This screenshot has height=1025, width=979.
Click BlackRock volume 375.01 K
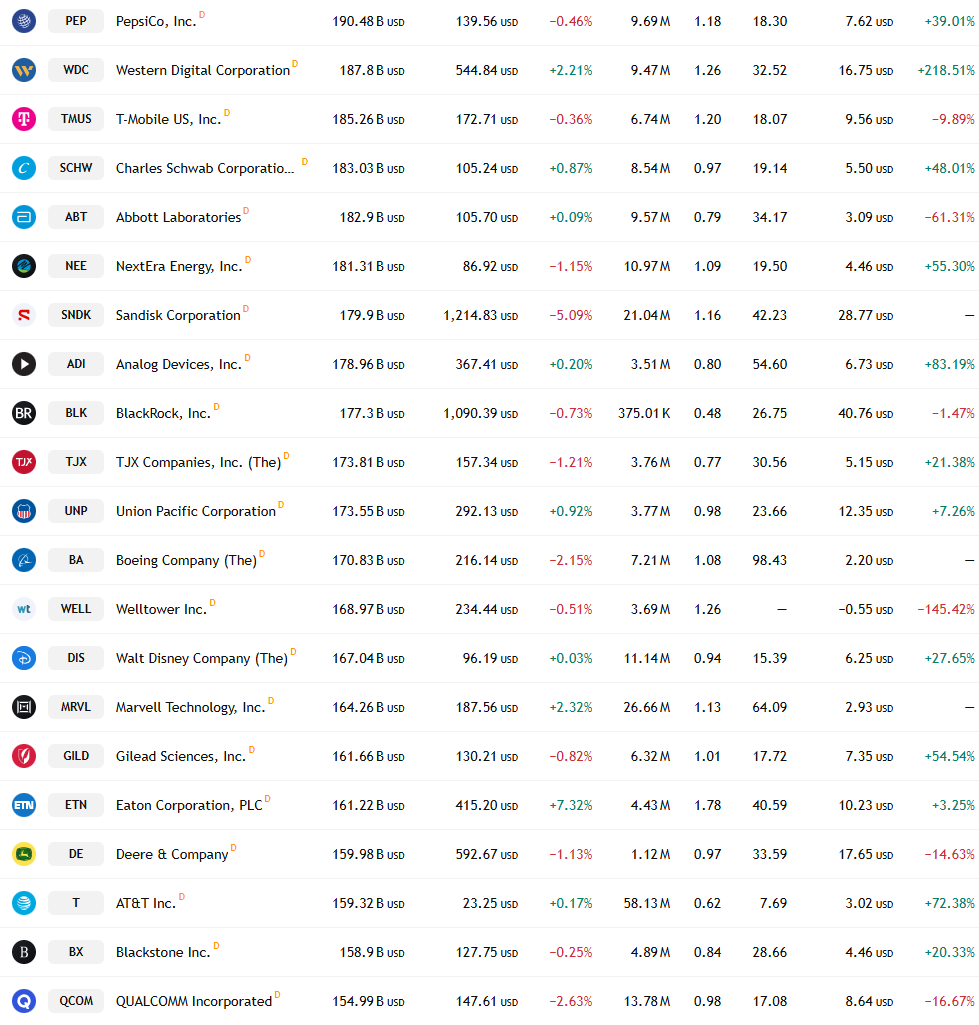644,413
